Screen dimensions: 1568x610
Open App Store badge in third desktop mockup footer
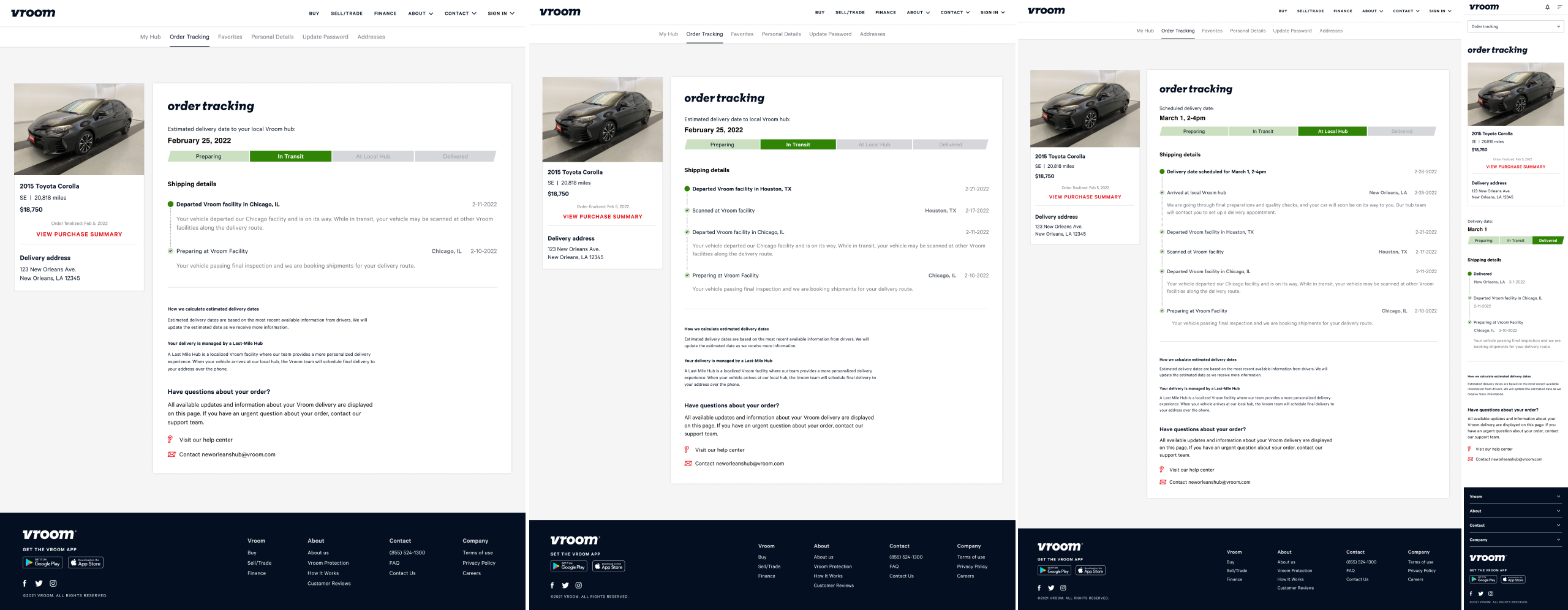click(1090, 570)
